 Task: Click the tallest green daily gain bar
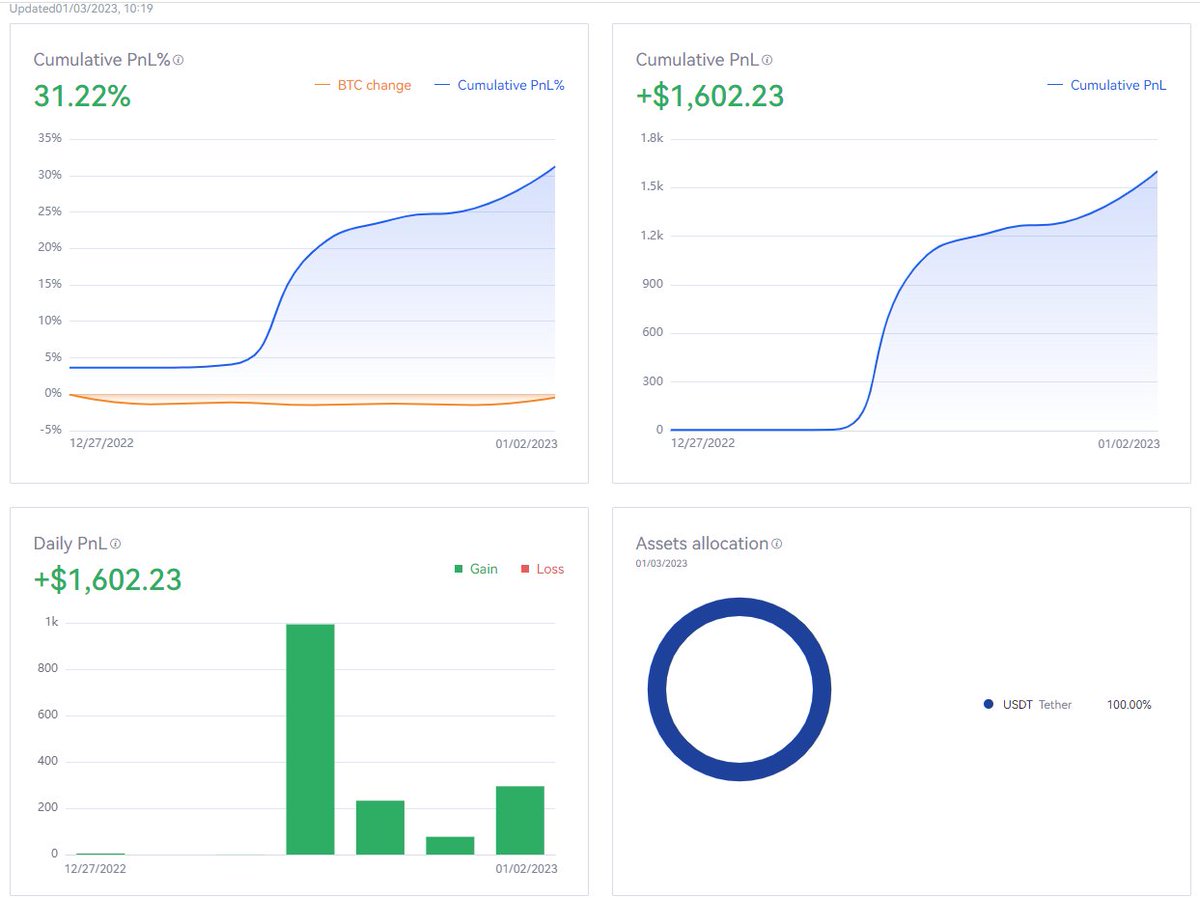310,740
